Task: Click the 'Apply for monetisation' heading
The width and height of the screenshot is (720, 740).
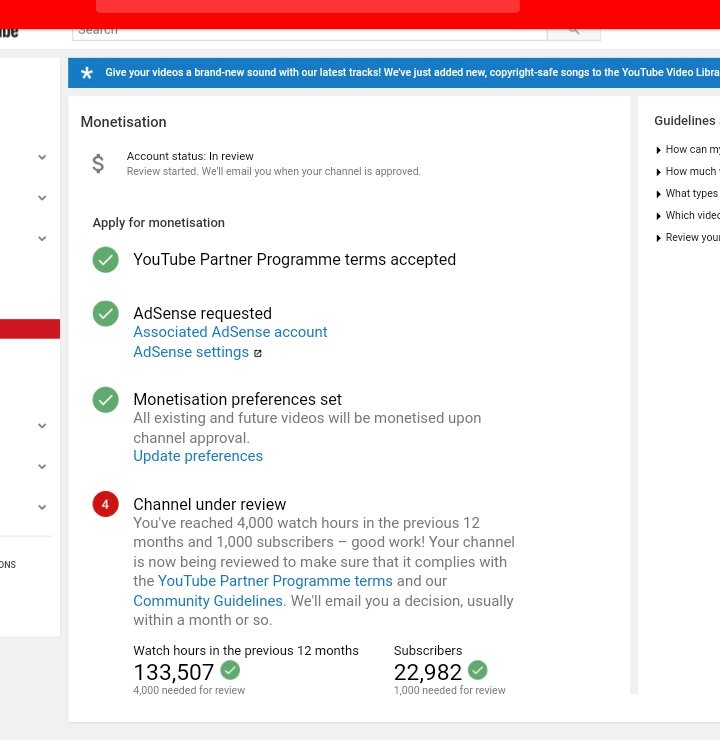Action: [x=159, y=223]
